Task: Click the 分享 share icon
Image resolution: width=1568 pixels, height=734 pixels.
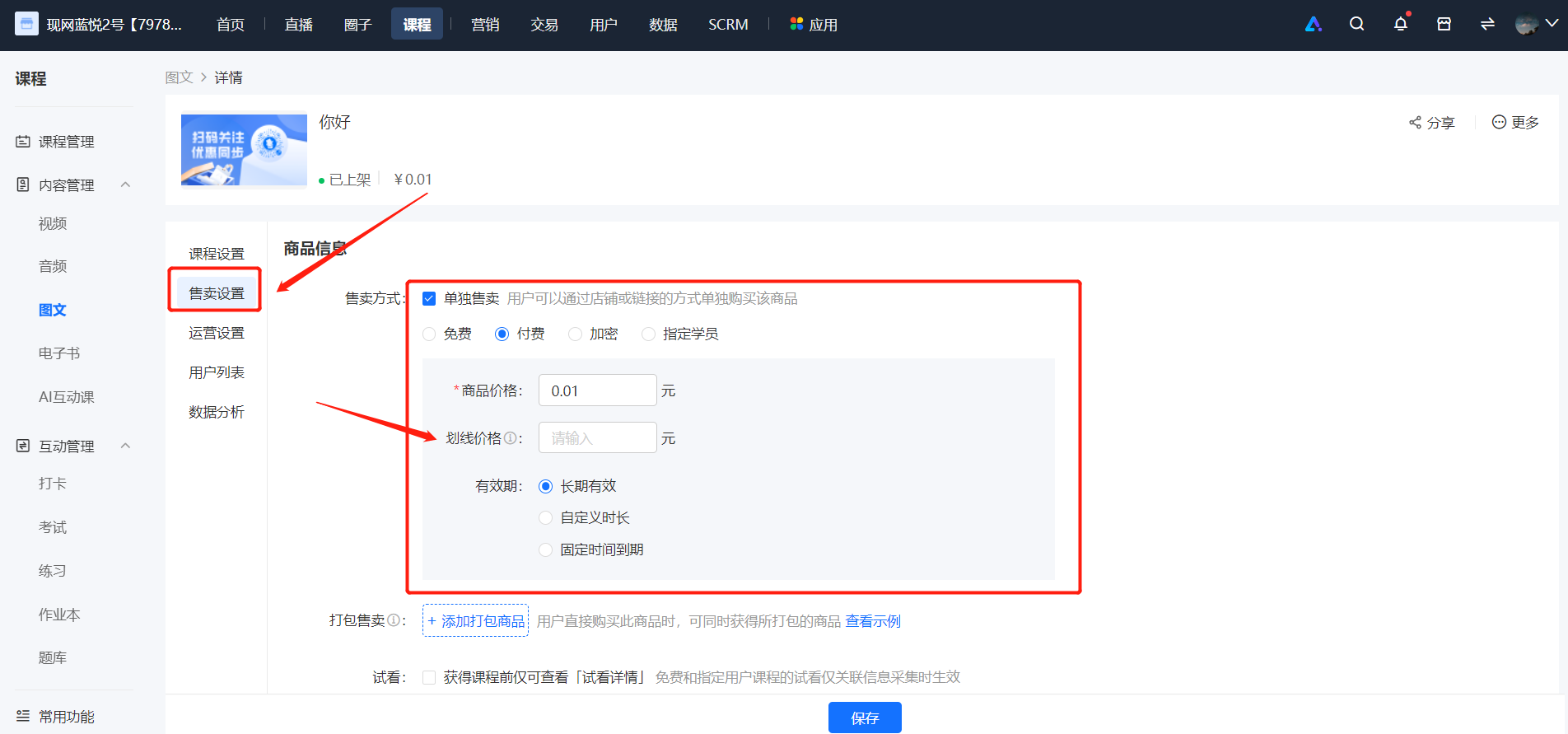Action: pyautogui.click(x=1415, y=122)
